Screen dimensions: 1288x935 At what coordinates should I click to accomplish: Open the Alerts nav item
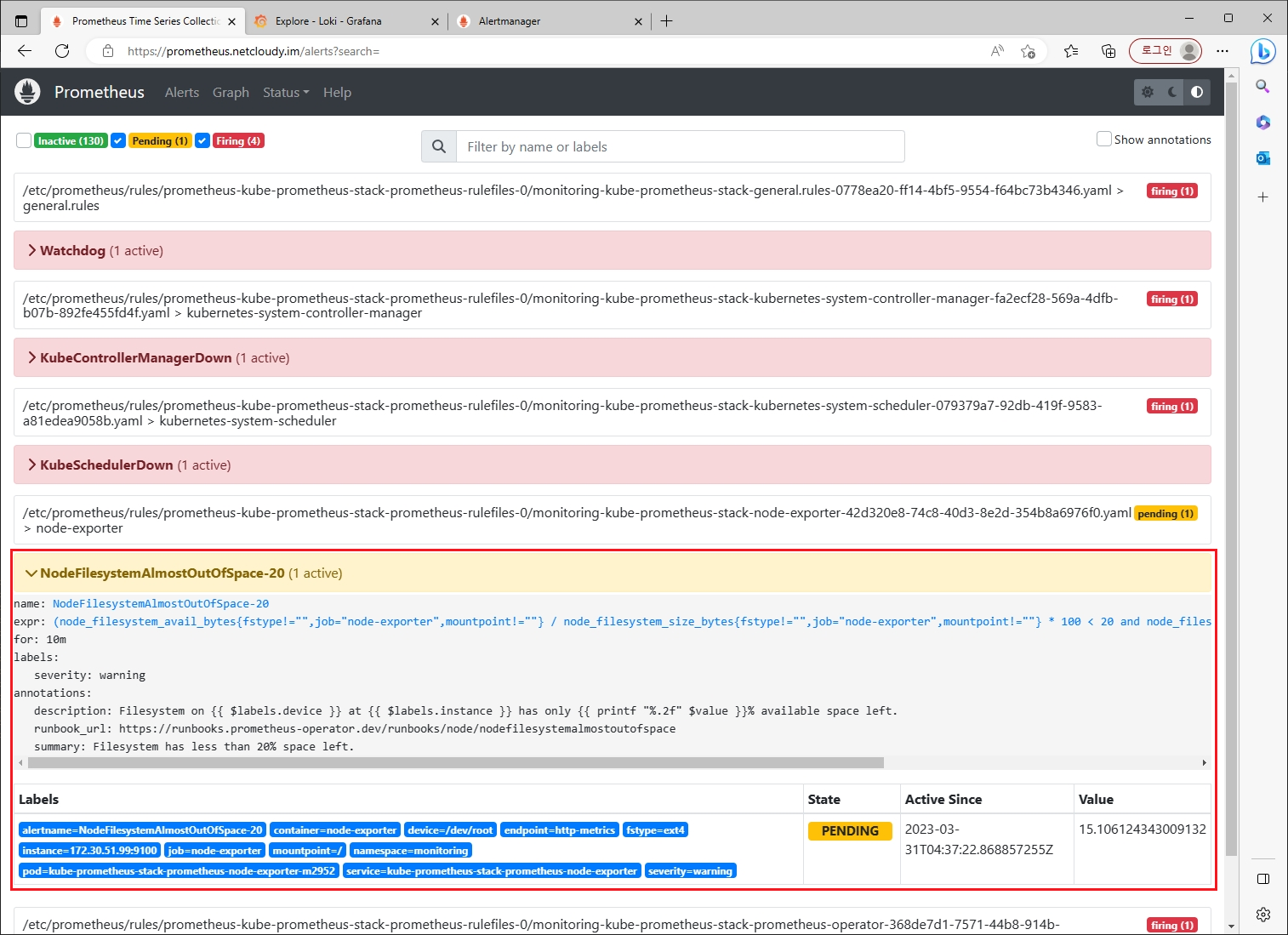(182, 92)
